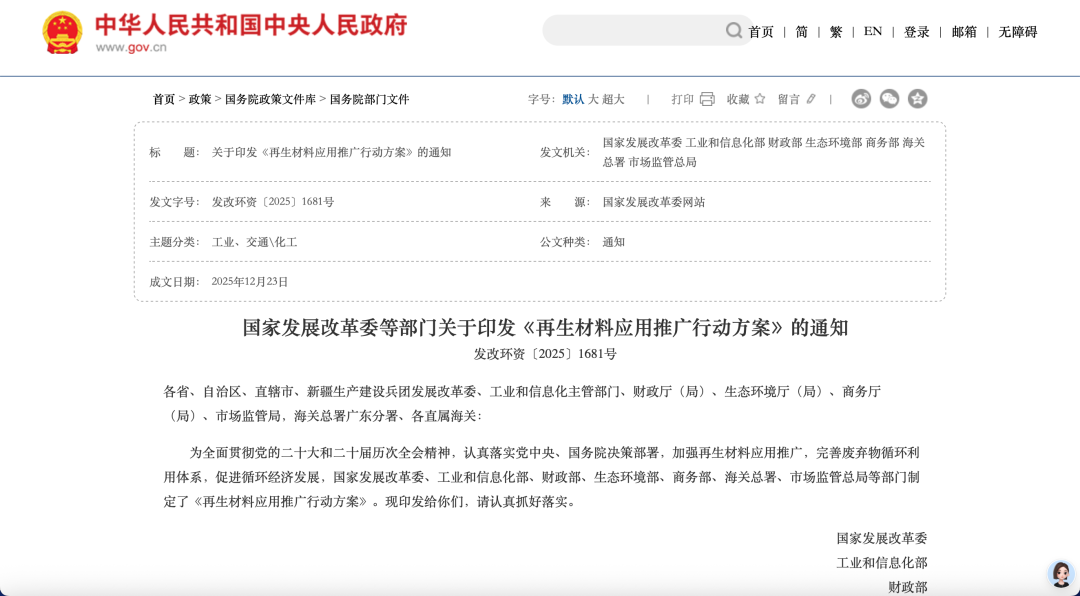This screenshot has width=1080, height=596.
Task: Select 大 font size
Action: pos(593,99)
